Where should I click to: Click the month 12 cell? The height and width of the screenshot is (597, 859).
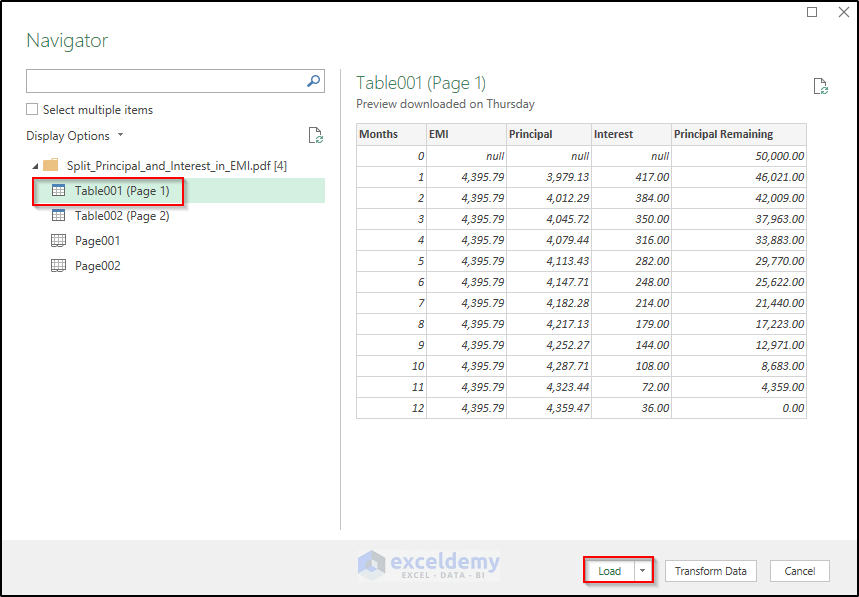click(x=391, y=408)
